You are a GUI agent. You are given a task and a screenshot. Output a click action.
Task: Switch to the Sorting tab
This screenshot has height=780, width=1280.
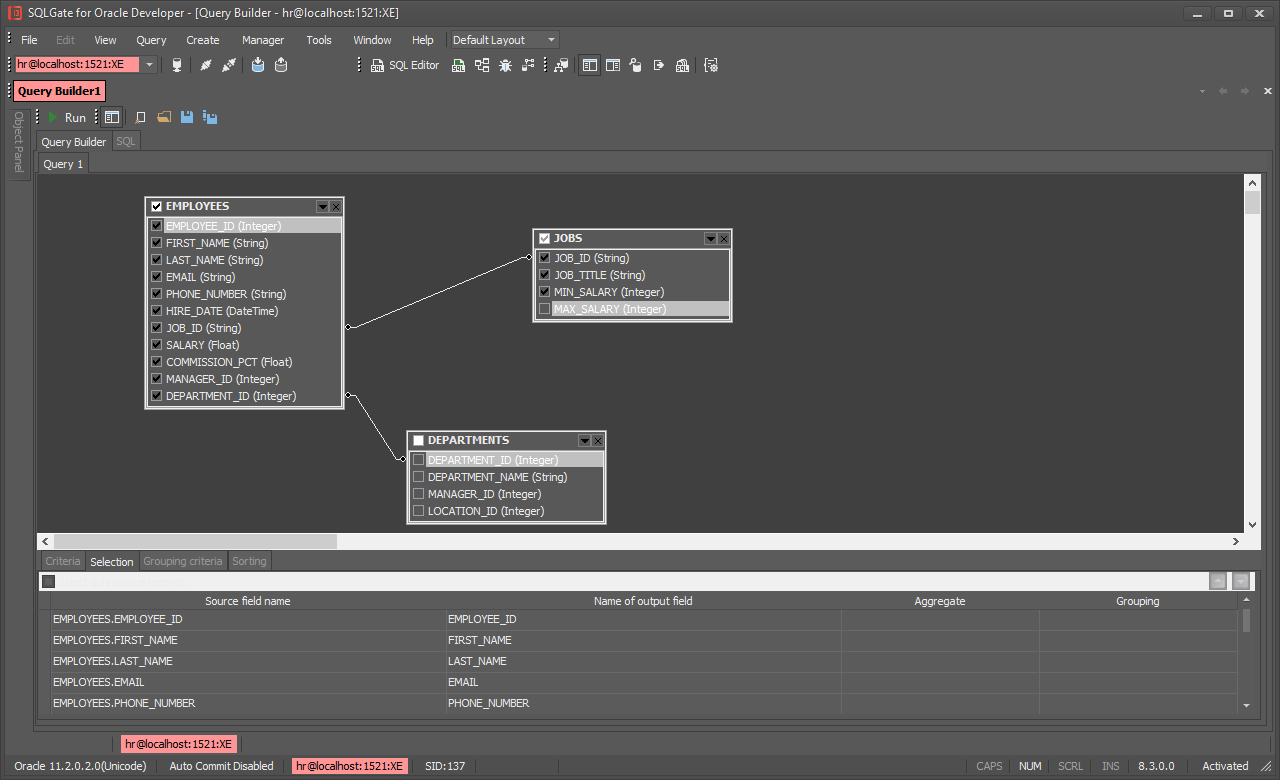[x=249, y=561]
